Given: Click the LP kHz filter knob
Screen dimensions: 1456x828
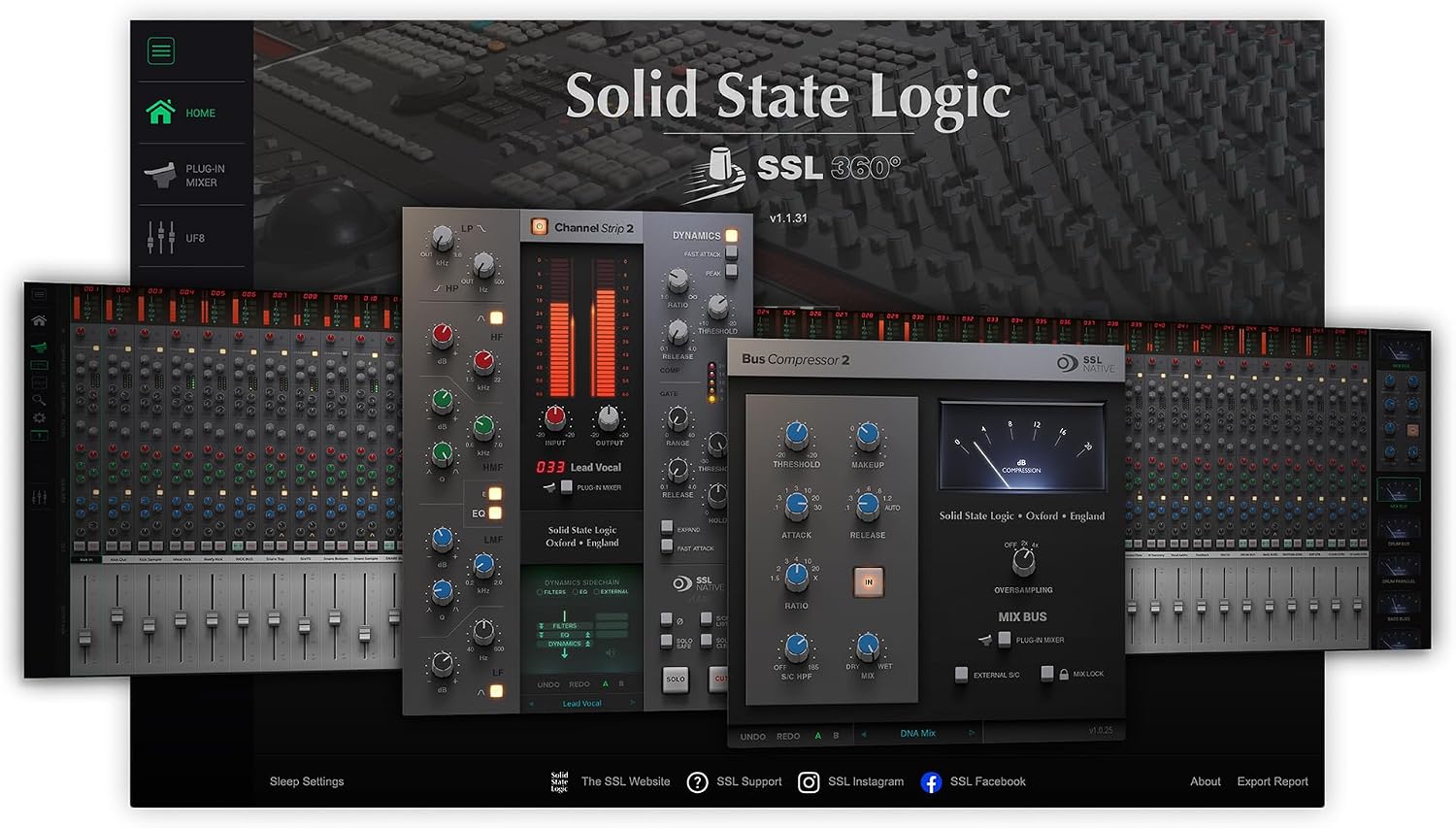Looking at the screenshot, I should point(442,238).
